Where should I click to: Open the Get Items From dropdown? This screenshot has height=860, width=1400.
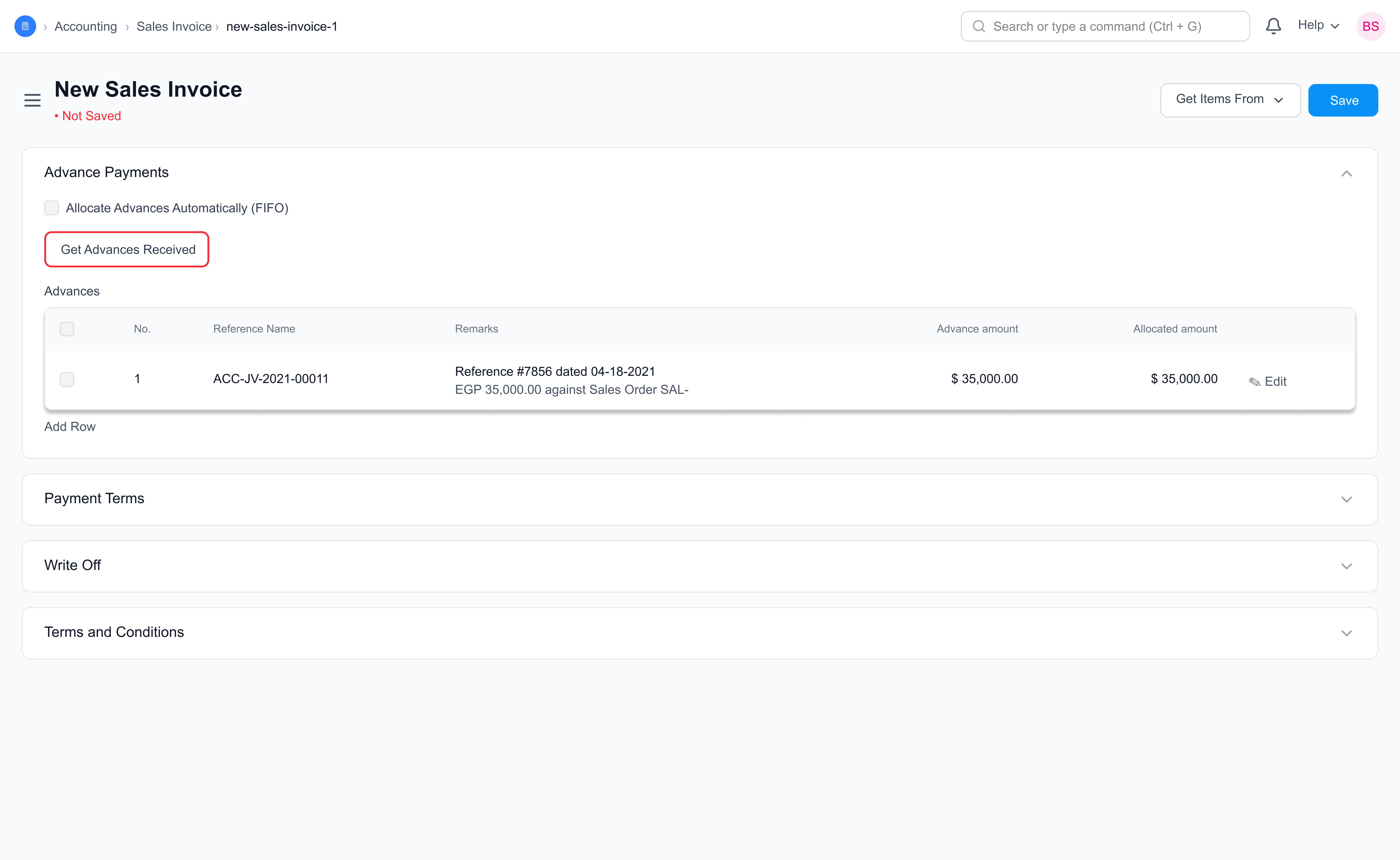tap(1230, 100)
